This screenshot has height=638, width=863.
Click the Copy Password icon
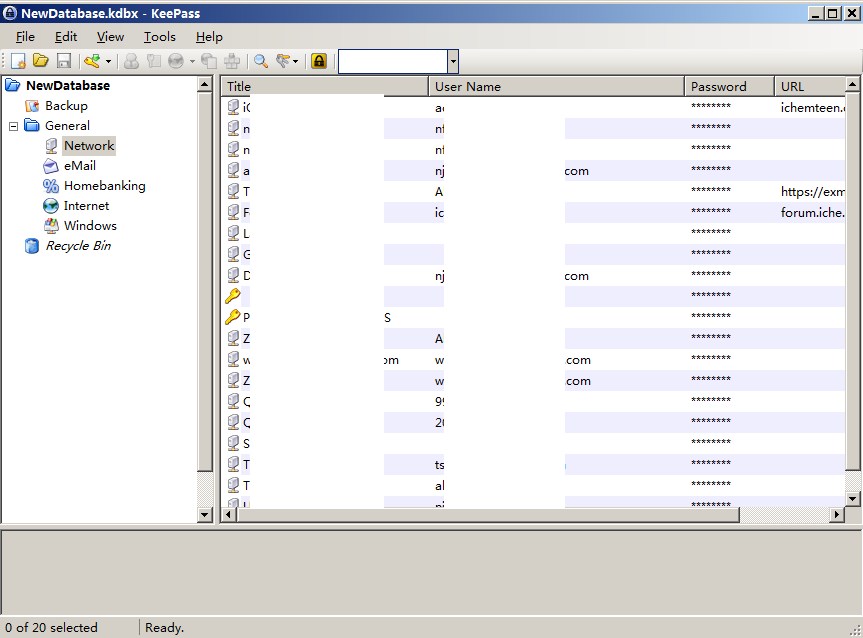pyautogui.click(x=154, y=61)
